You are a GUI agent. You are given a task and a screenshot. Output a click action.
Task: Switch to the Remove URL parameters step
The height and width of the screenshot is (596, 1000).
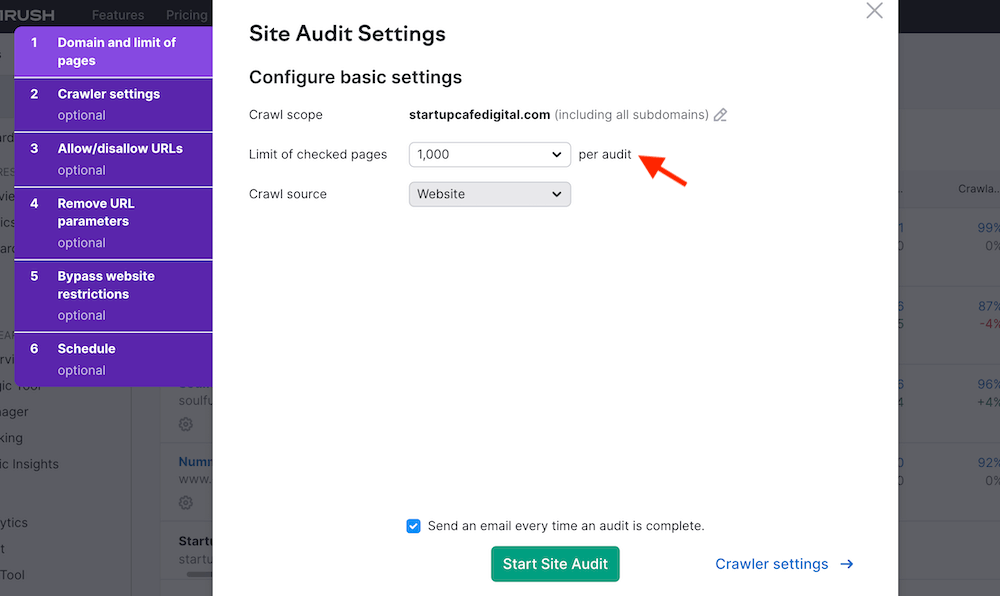(x=113, y=222)
